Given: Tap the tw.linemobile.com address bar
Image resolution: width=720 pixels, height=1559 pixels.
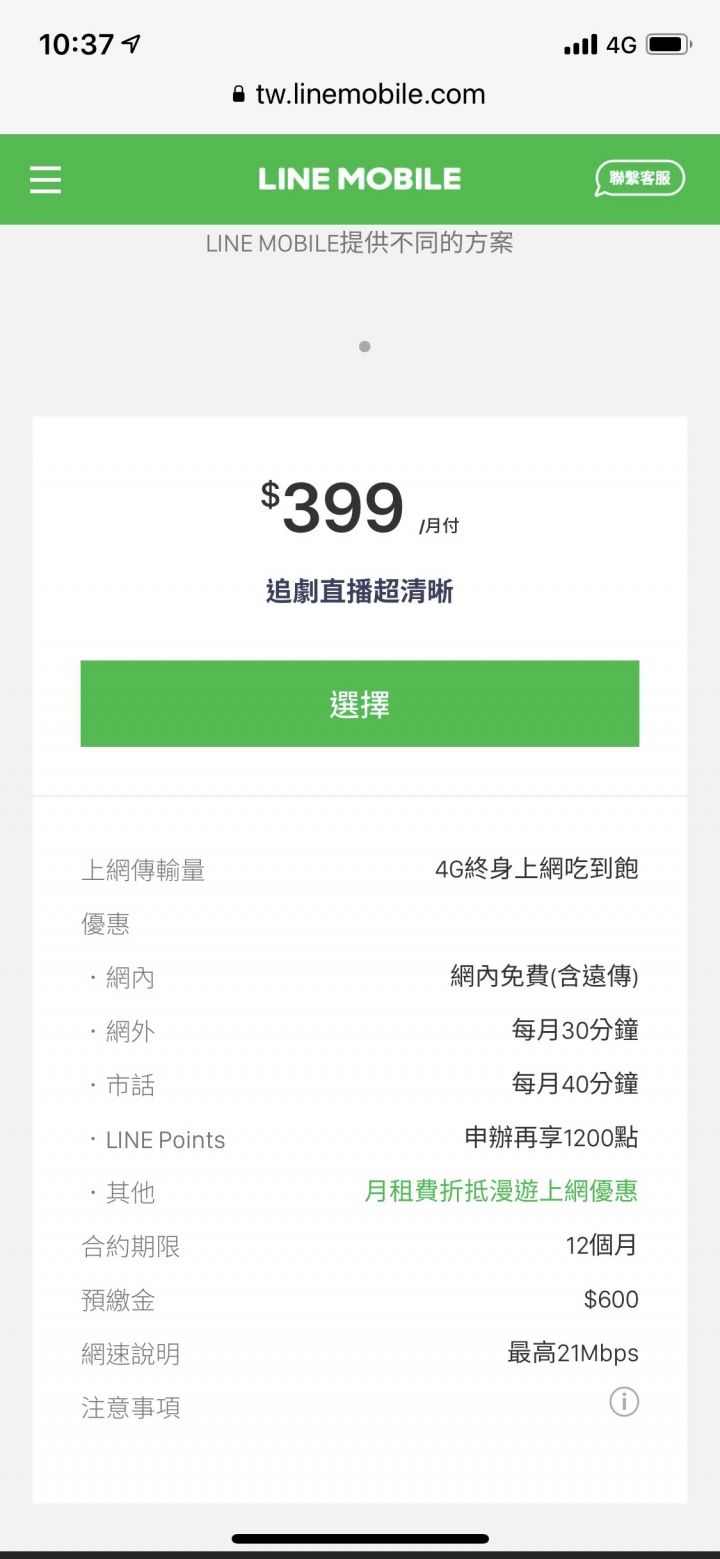Looking at the screenshot, I should 360,95.
